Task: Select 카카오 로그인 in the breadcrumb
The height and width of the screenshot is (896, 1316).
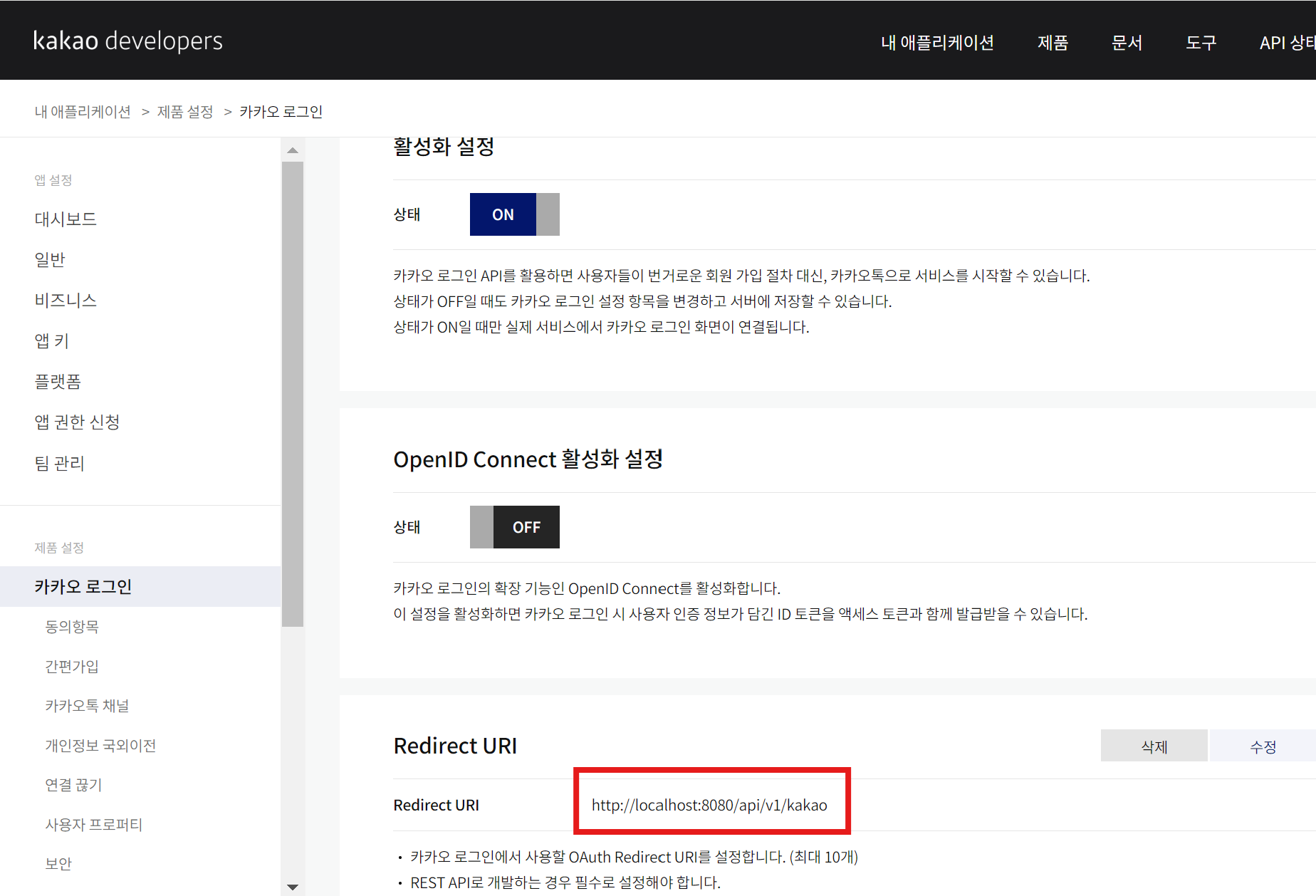Action: click(x=281, y=112)
